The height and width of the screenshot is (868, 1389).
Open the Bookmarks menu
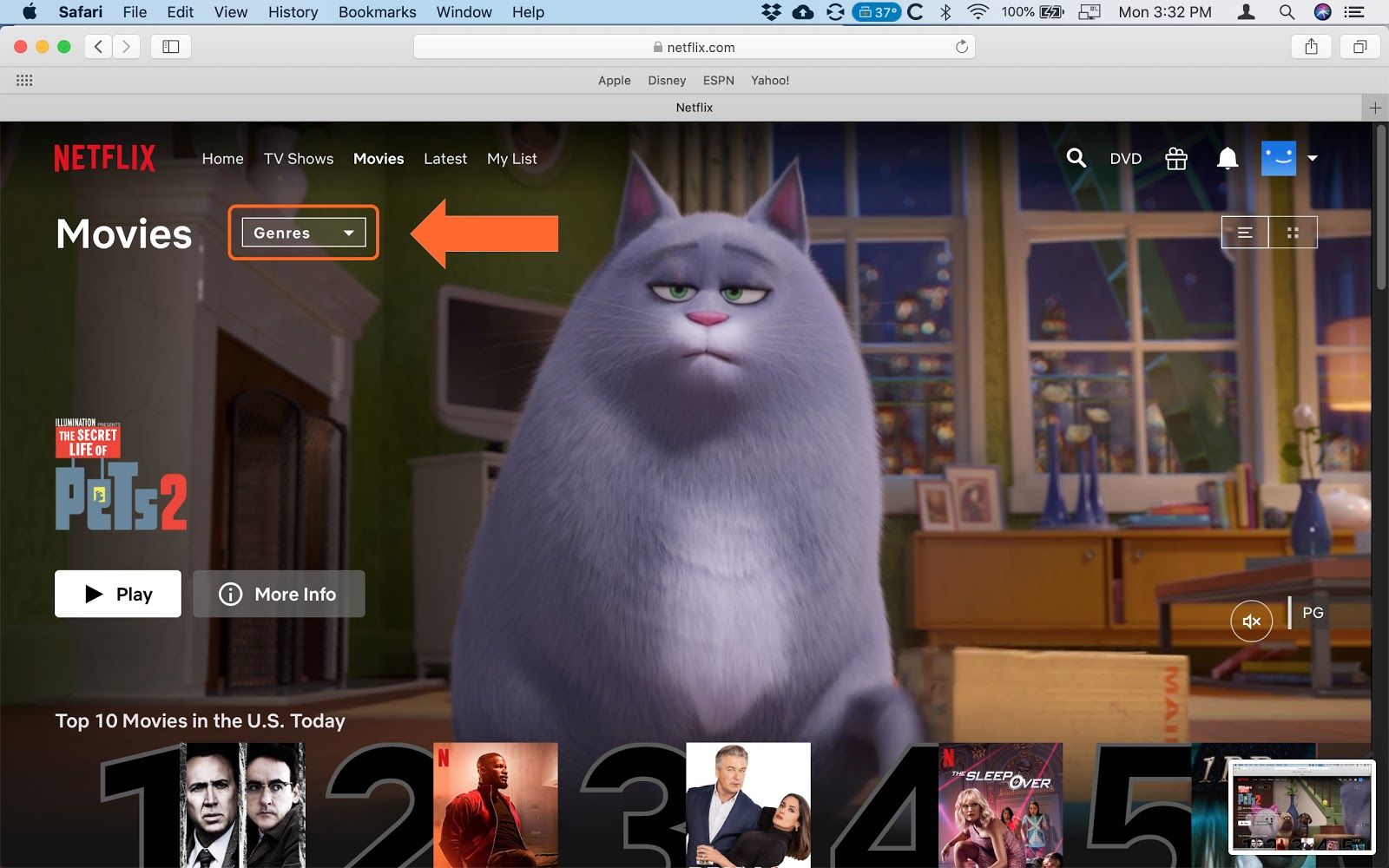378,12
